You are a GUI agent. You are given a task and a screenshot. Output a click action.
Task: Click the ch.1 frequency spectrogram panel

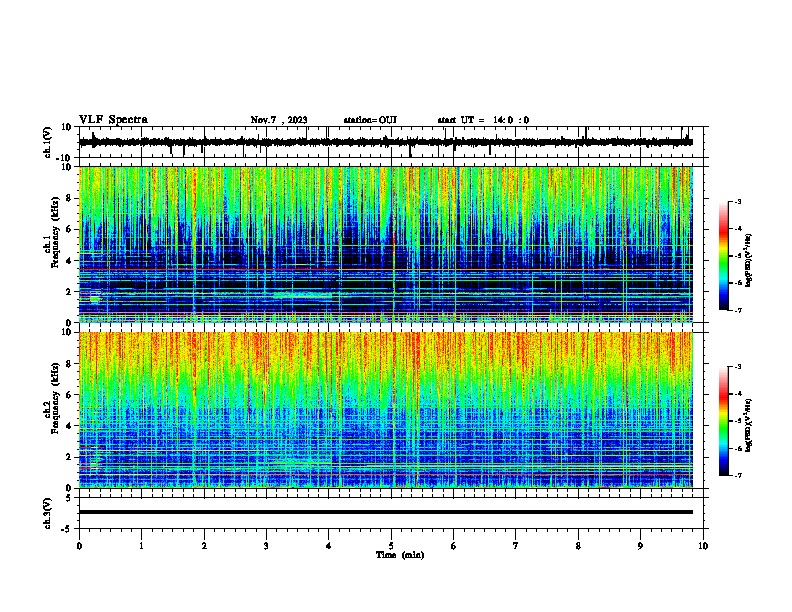coord(386,244)
